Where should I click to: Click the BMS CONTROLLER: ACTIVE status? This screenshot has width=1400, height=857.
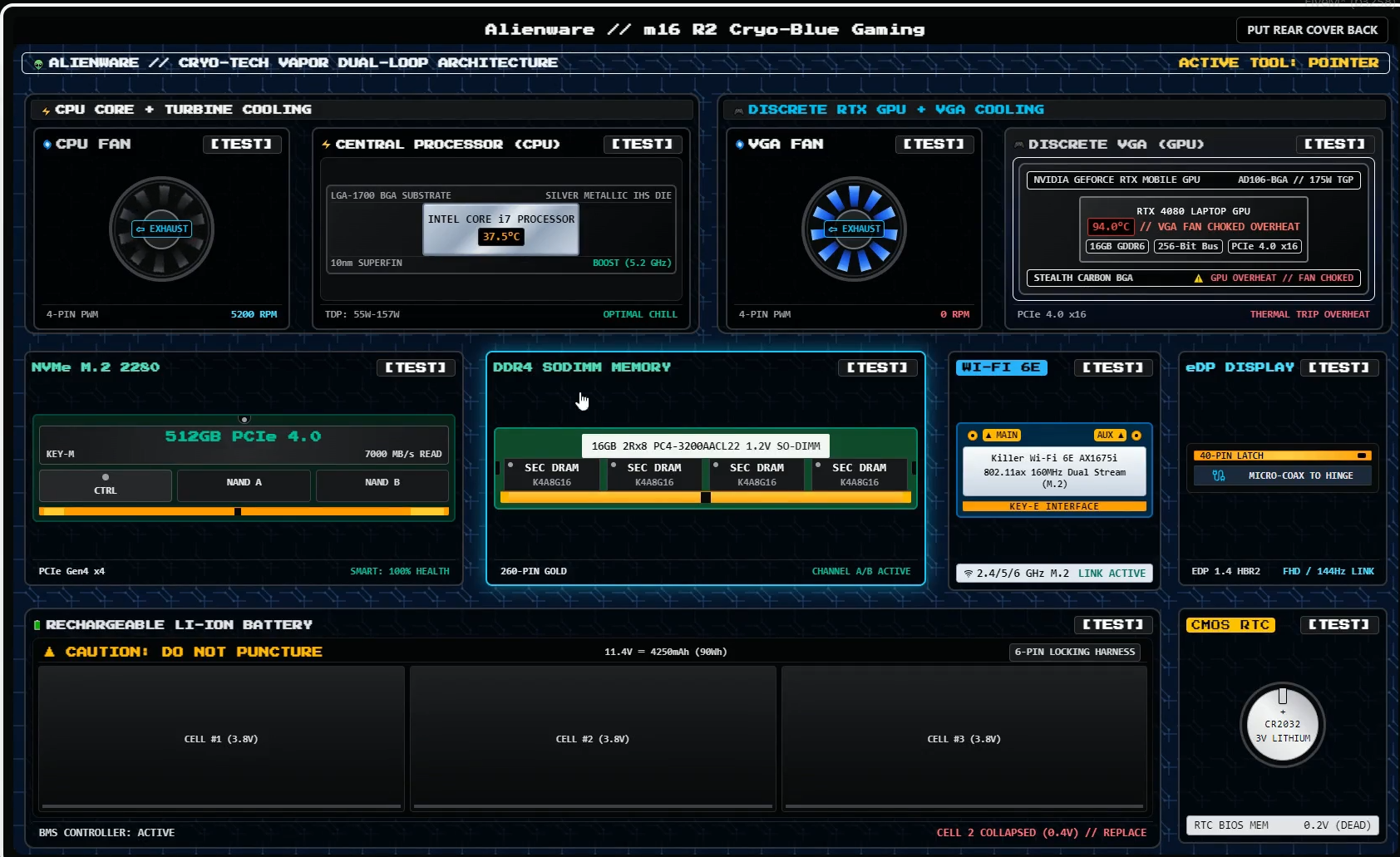pyautogui.click(x=106, y=833)
